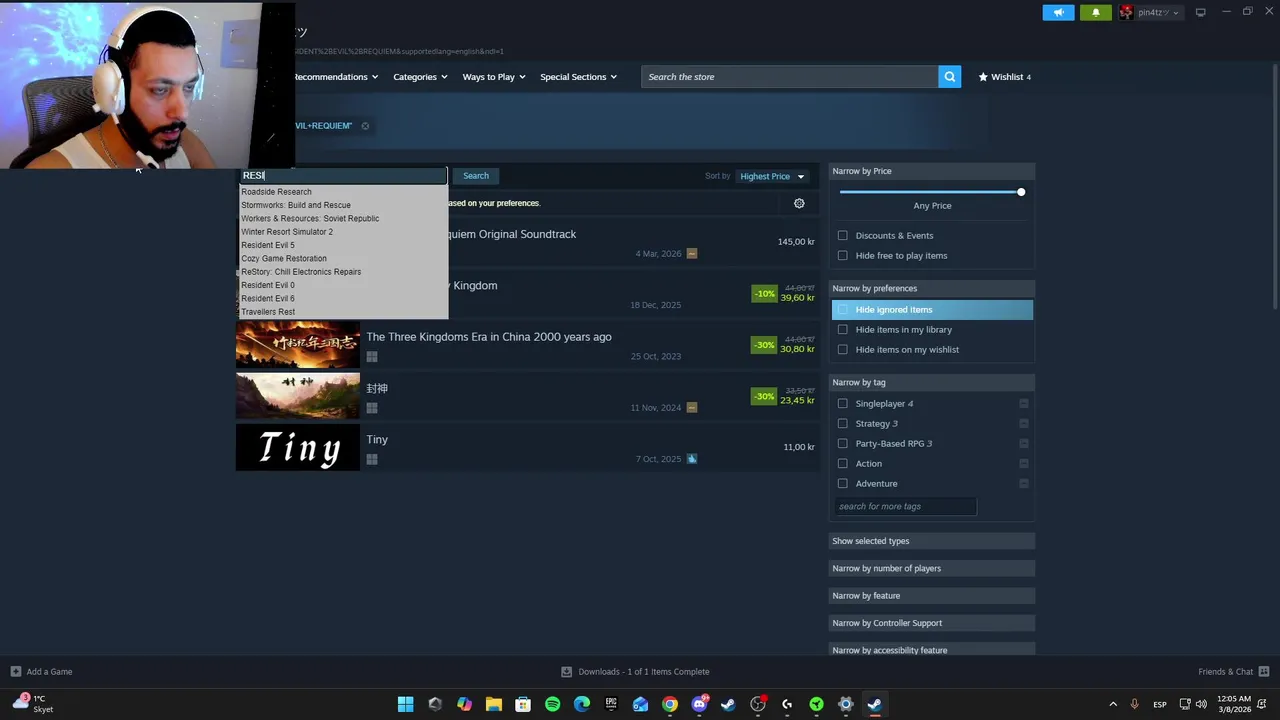
Task: Open Windows Settings gear in taskbar
Action: 846,704
